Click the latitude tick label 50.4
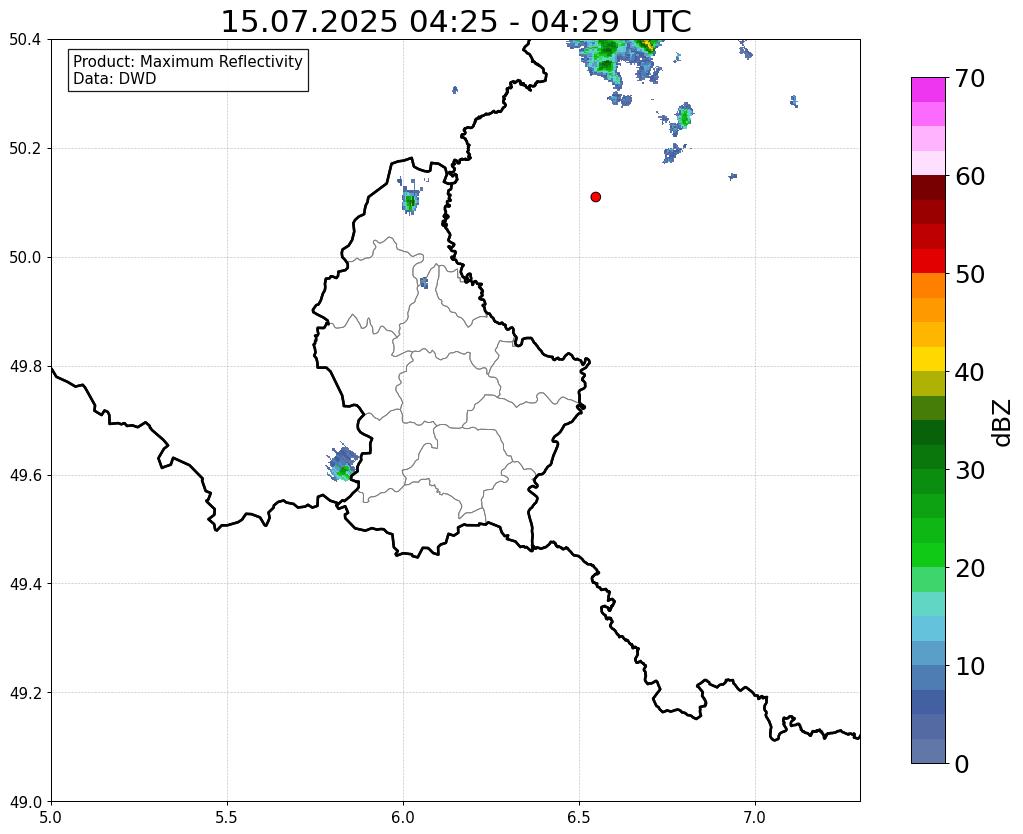The image size is (1023, 834). (25, 40)
